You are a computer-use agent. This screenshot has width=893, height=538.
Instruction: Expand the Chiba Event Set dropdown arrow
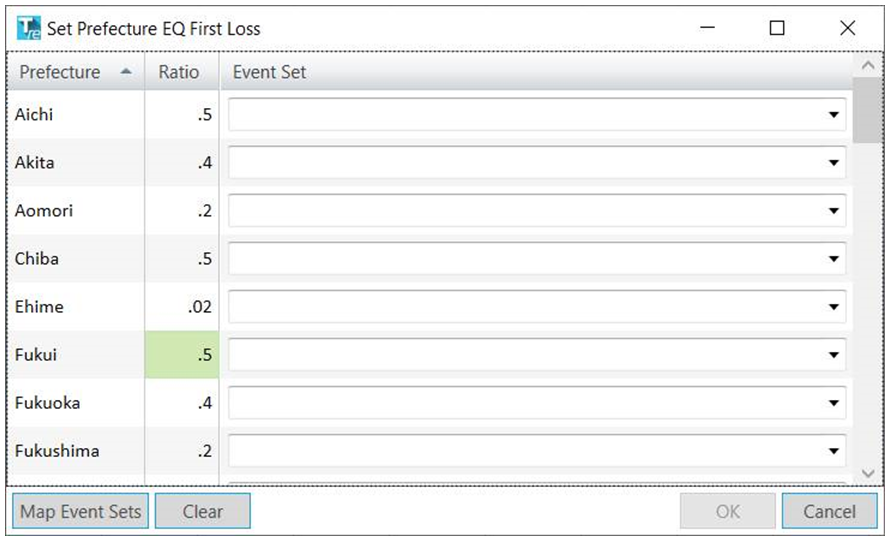[x=833, y=259]
